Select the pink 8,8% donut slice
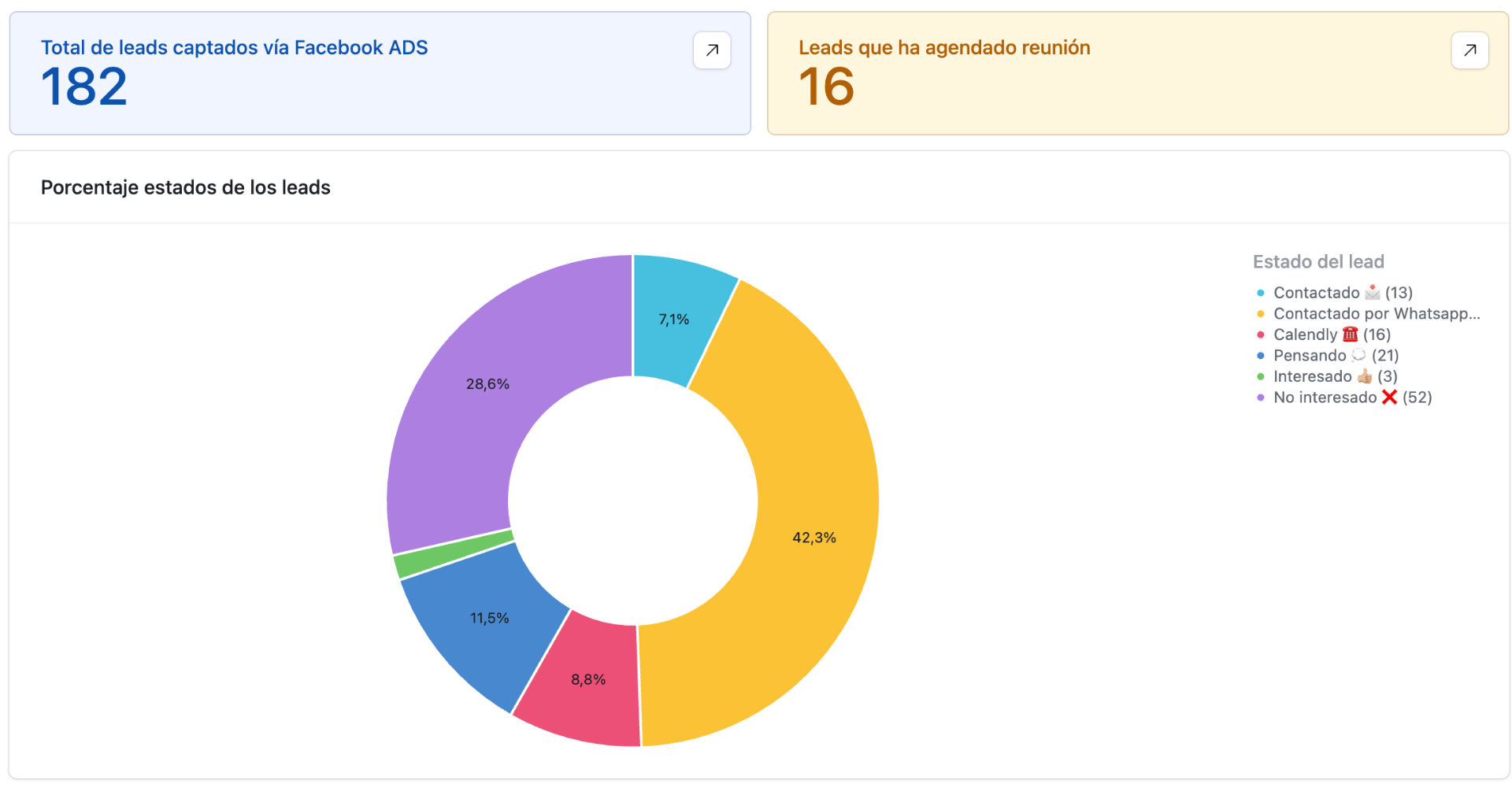The width and height of the screenshot is (1512, 791). 588,679
